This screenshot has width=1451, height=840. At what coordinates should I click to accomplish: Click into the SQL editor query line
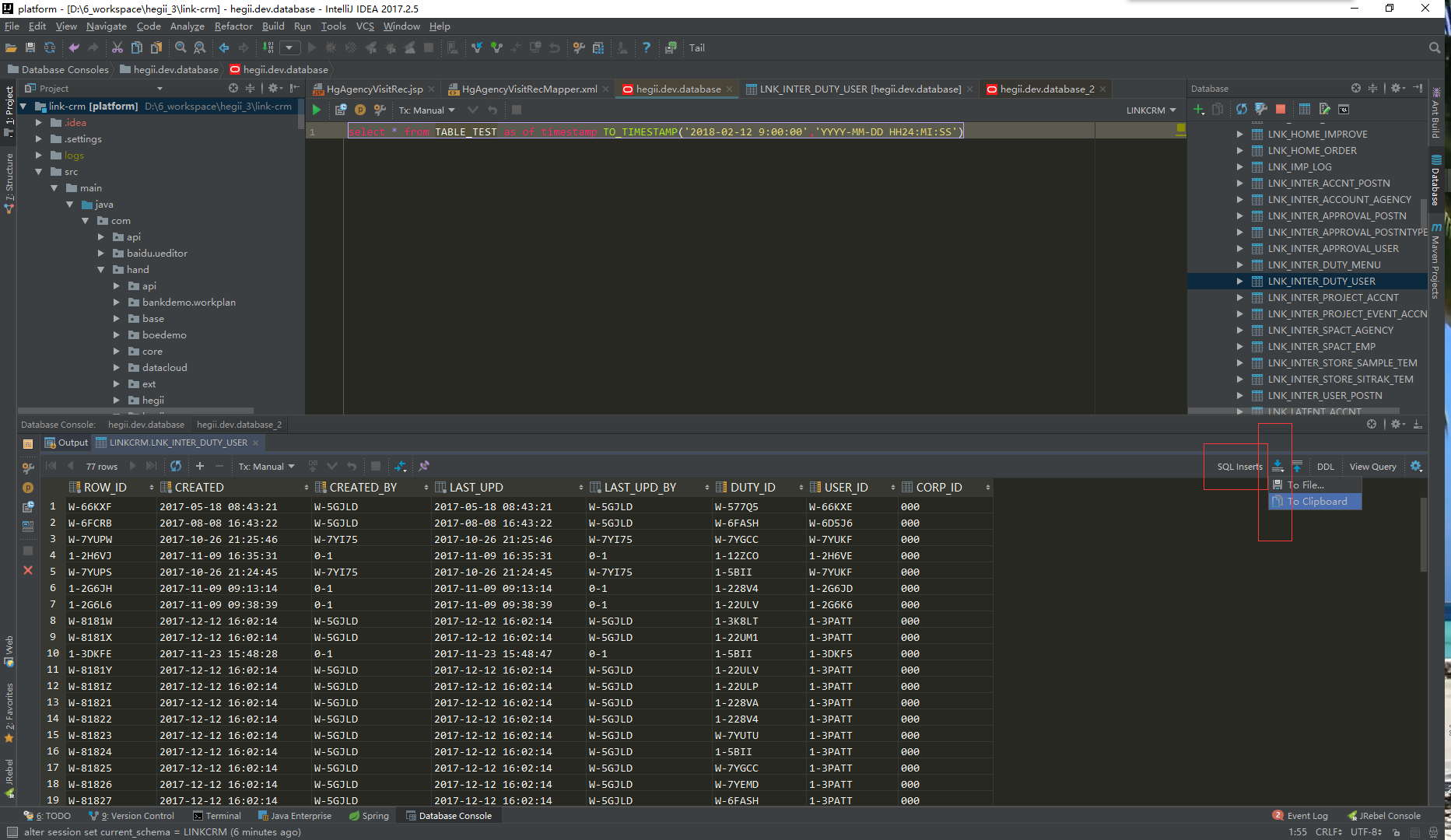tap(656, 131)
